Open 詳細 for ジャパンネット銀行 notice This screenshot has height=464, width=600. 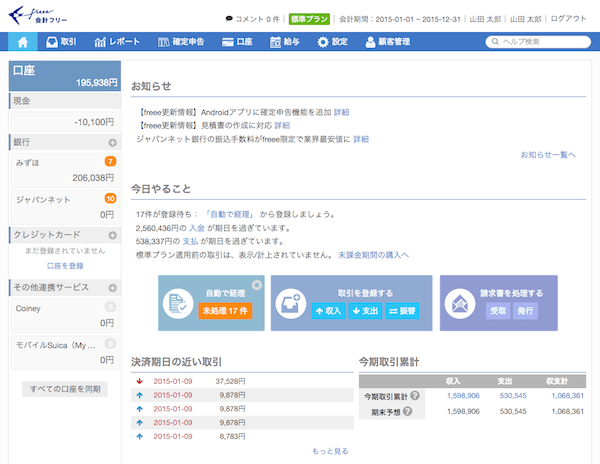pos(361,139)
